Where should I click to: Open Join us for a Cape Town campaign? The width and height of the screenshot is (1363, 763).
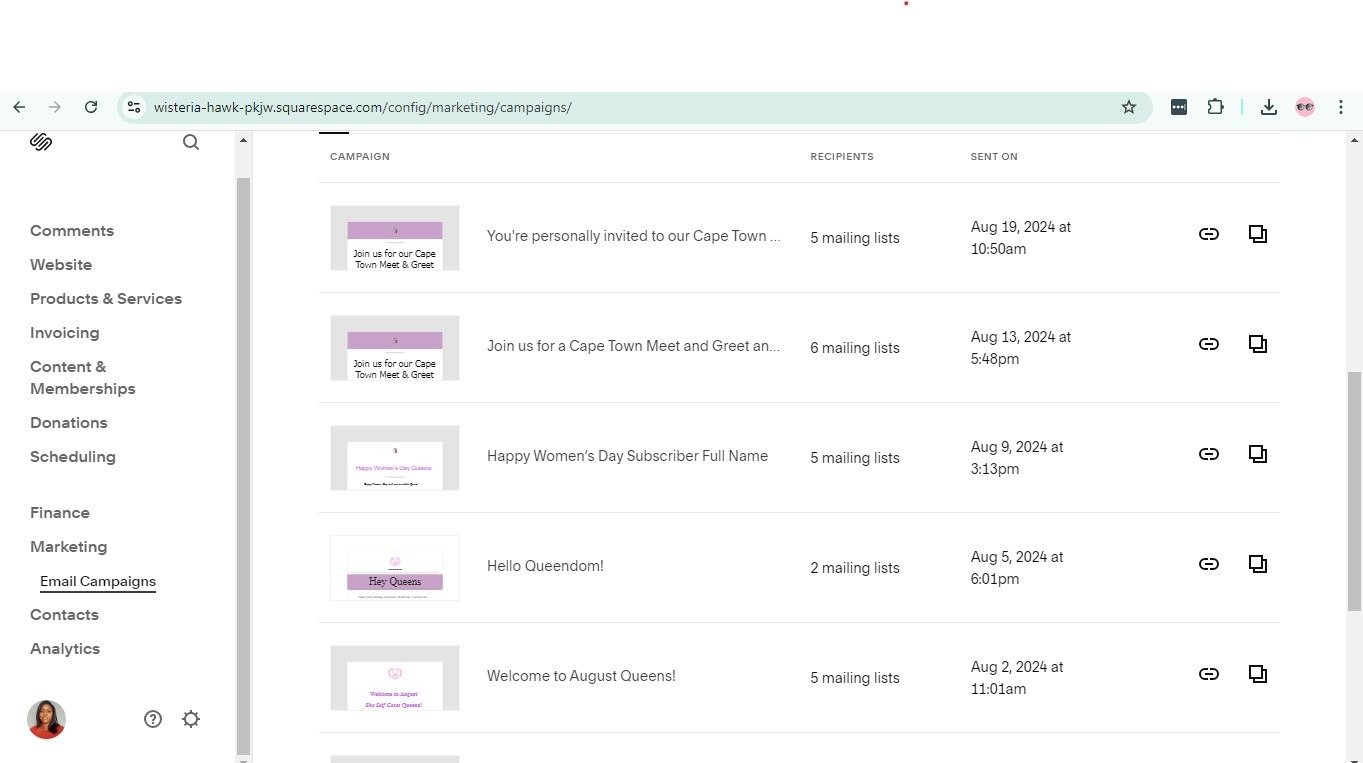tap(633, 346)
